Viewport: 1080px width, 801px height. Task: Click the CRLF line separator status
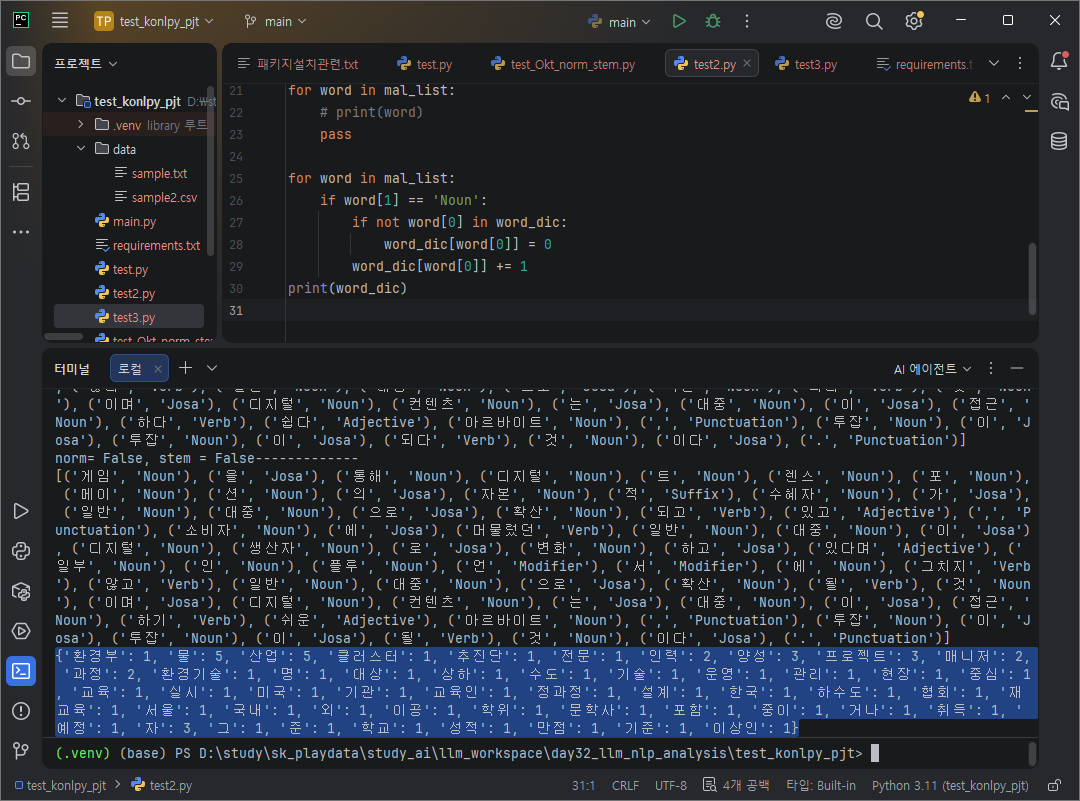(x=625, y=785)
